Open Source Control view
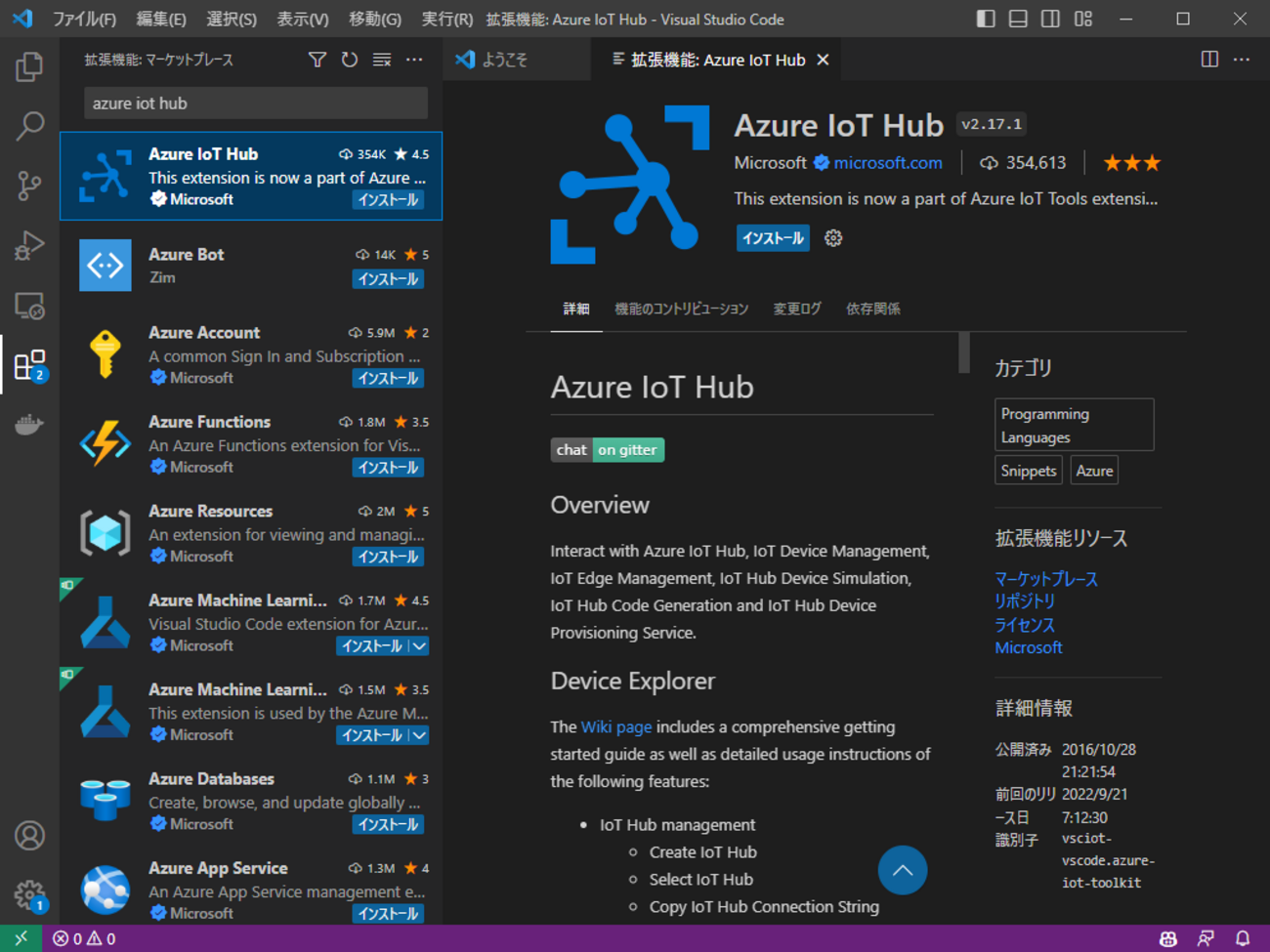 click(x=29, y=186)
